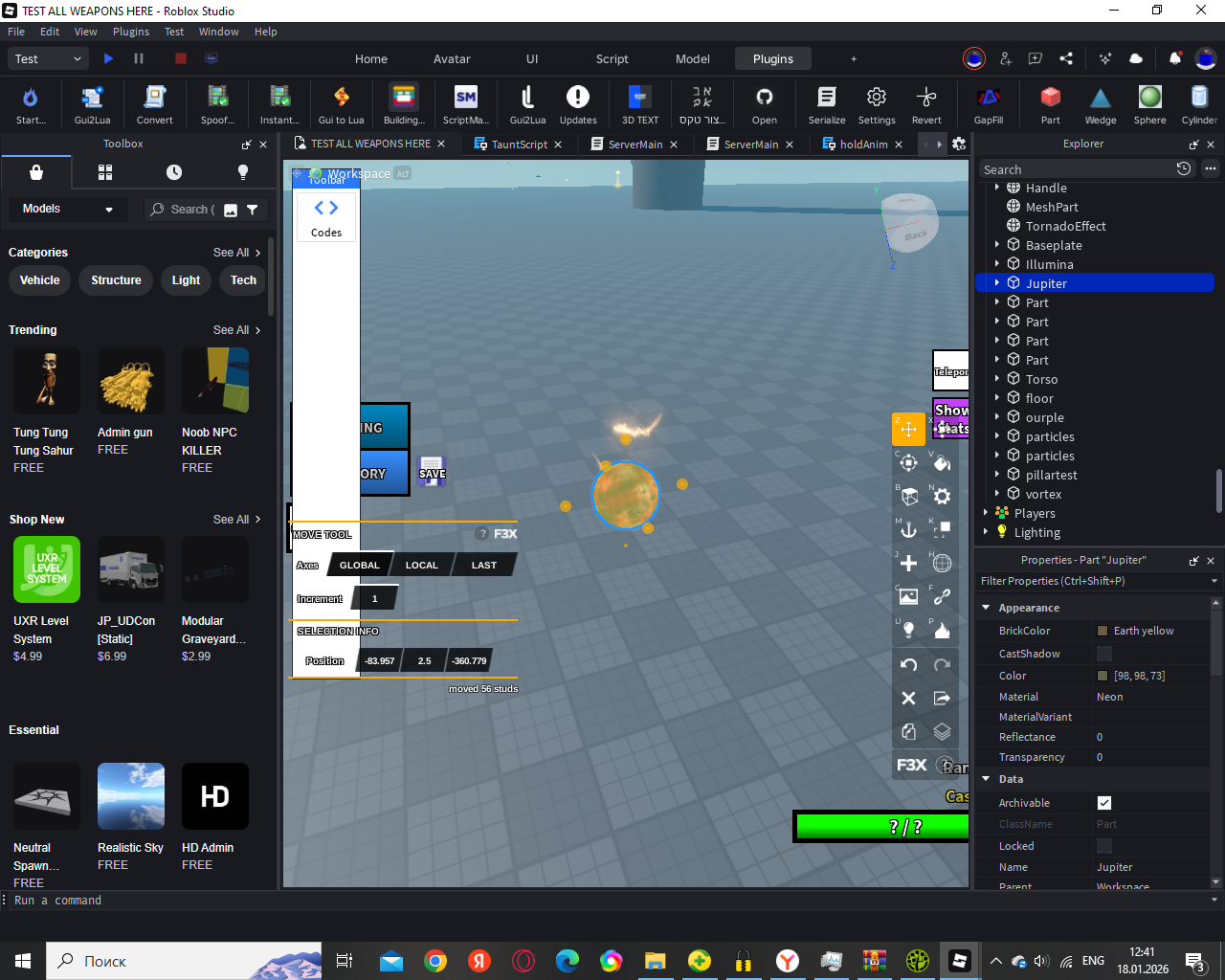Click the Serialize plugin button

pyautogui.click(x=827, y=104)
